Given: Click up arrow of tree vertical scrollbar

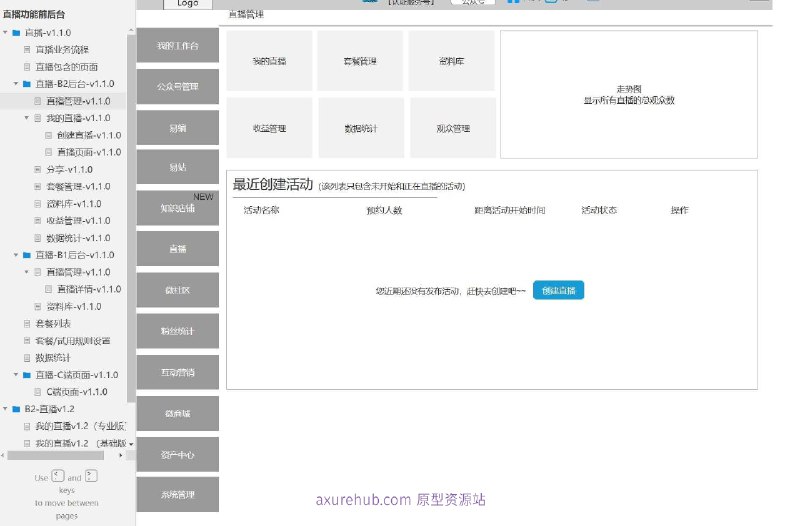Looking at the screenshot, I should pyautogui.click(x=131, y=31).
